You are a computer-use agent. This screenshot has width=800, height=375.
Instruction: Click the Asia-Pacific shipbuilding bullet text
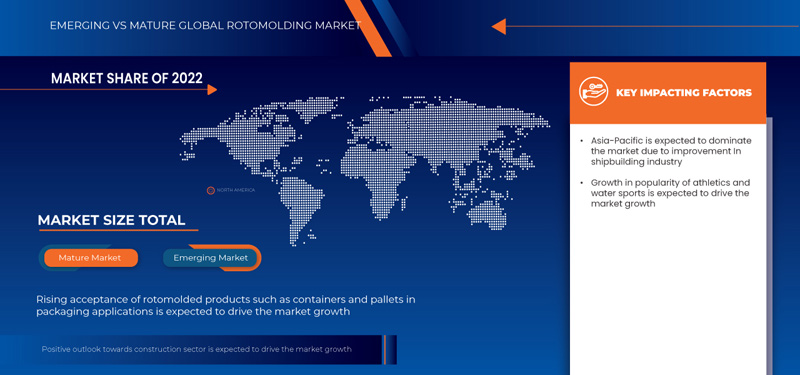[x=671, y=151]
